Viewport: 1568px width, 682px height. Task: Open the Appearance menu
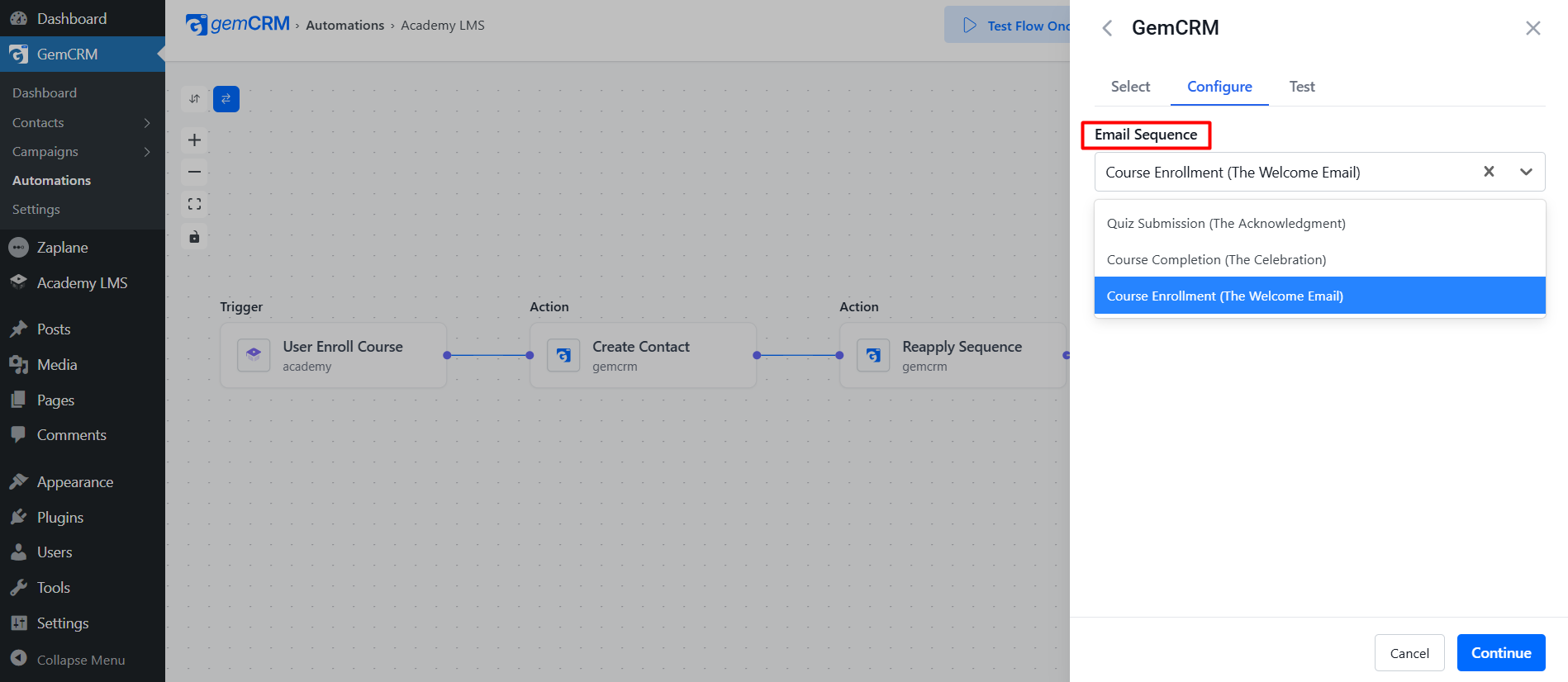click(83, 482)
